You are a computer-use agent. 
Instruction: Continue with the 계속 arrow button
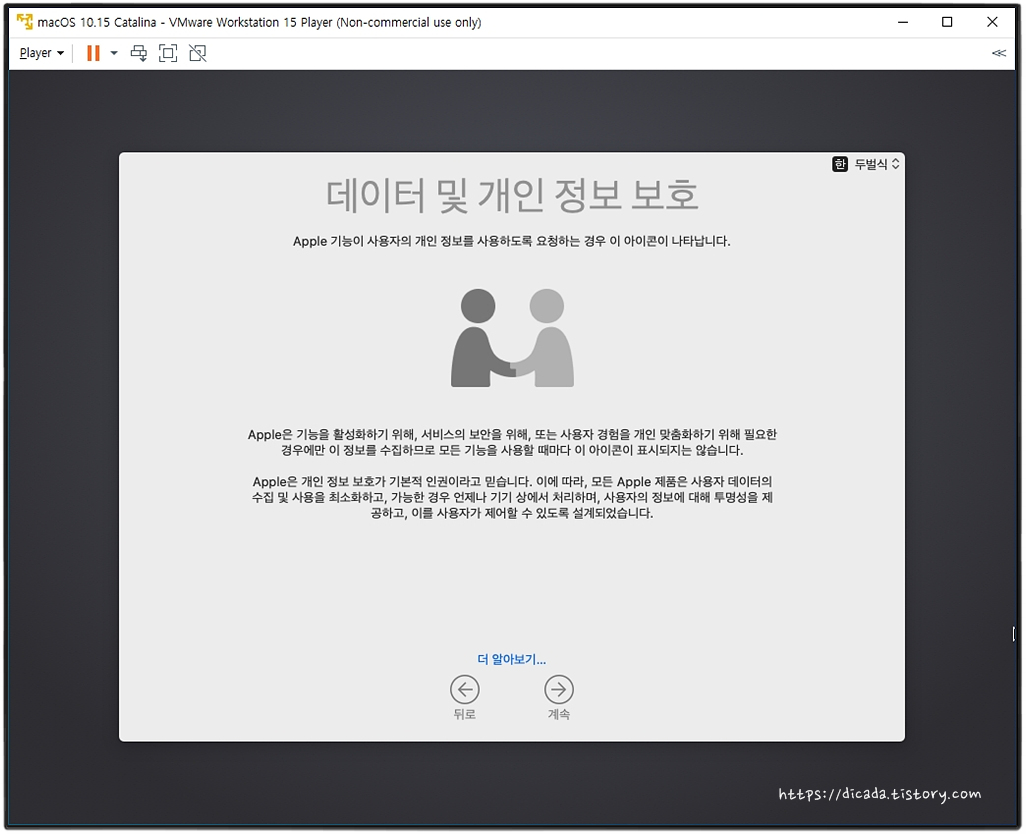559,689
